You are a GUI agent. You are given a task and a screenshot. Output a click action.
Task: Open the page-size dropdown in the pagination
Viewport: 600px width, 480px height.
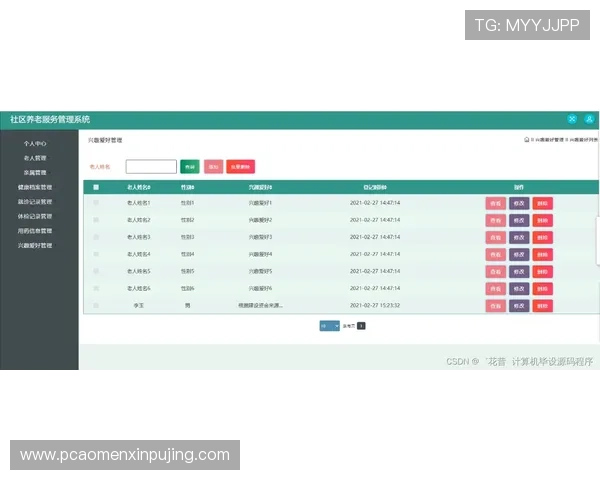329,326
